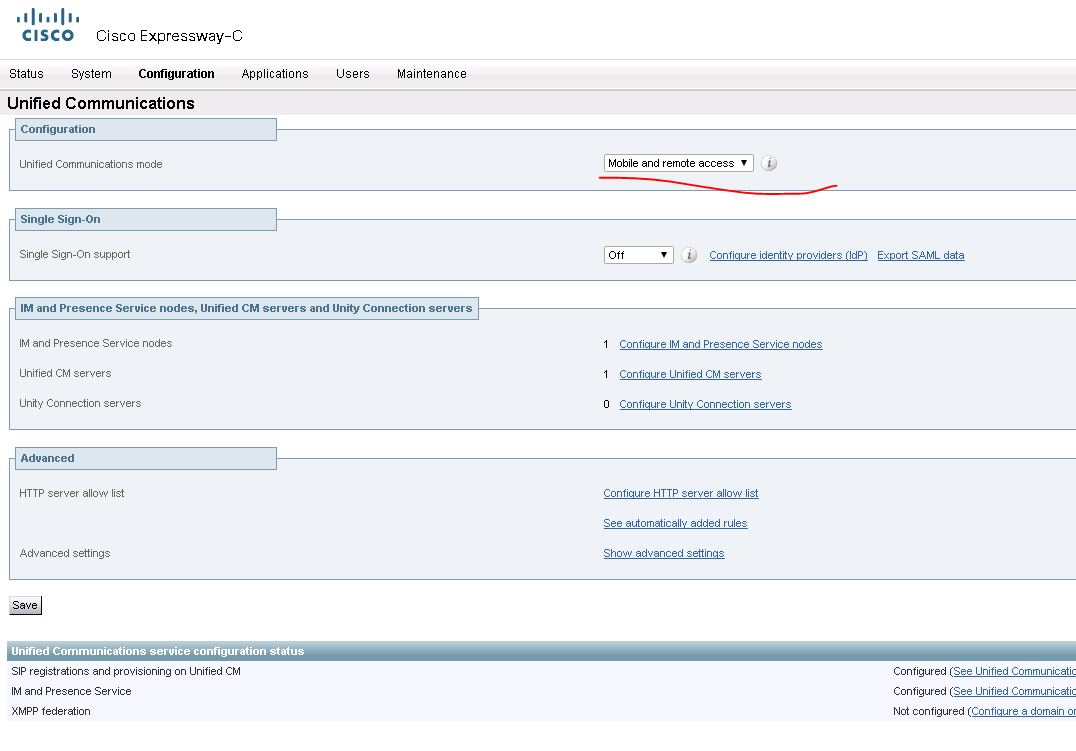Open the Maintenance menu
The image size is (1076, 751).
pyautogui.click(x=432, y=74)
